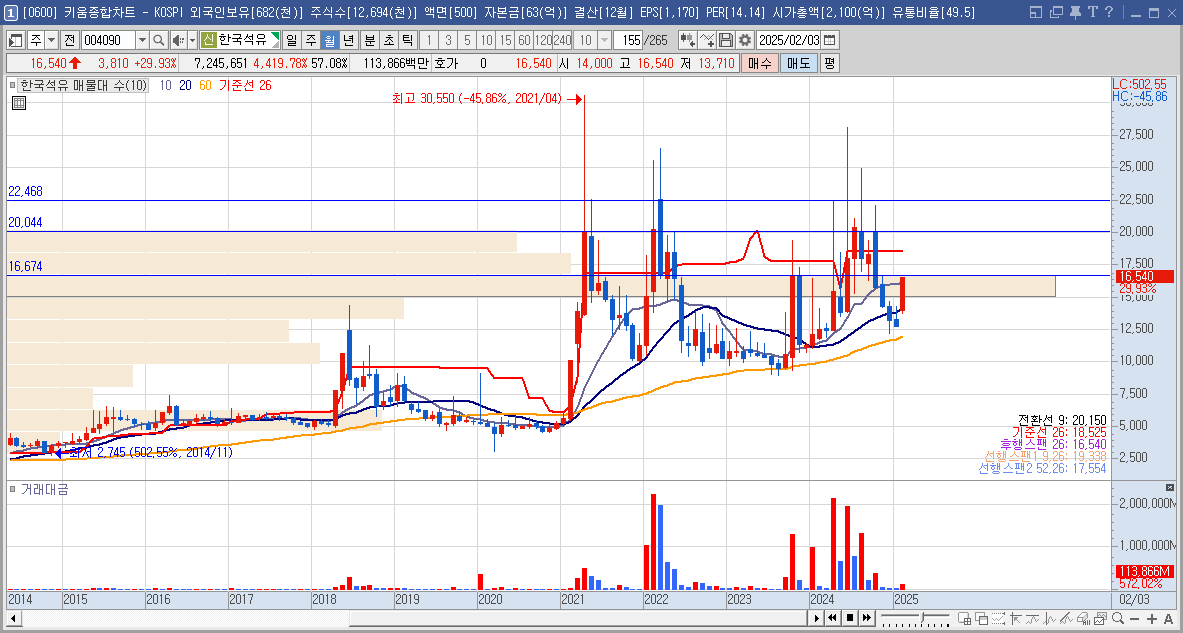Click the search magnifier beside stock code 004090

159,41
